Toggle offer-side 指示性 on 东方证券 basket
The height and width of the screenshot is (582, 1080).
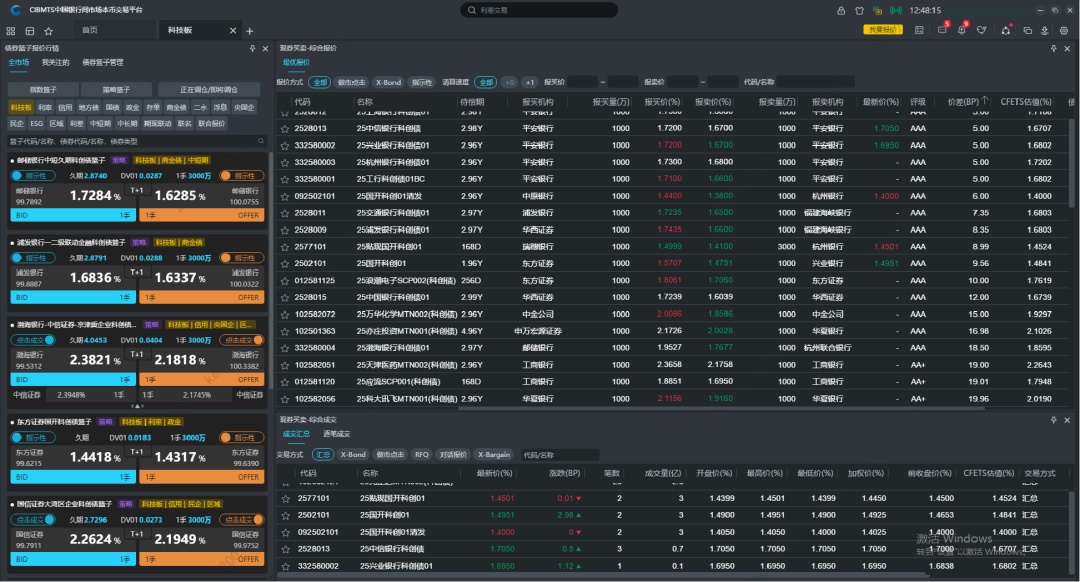coord(240,437)
